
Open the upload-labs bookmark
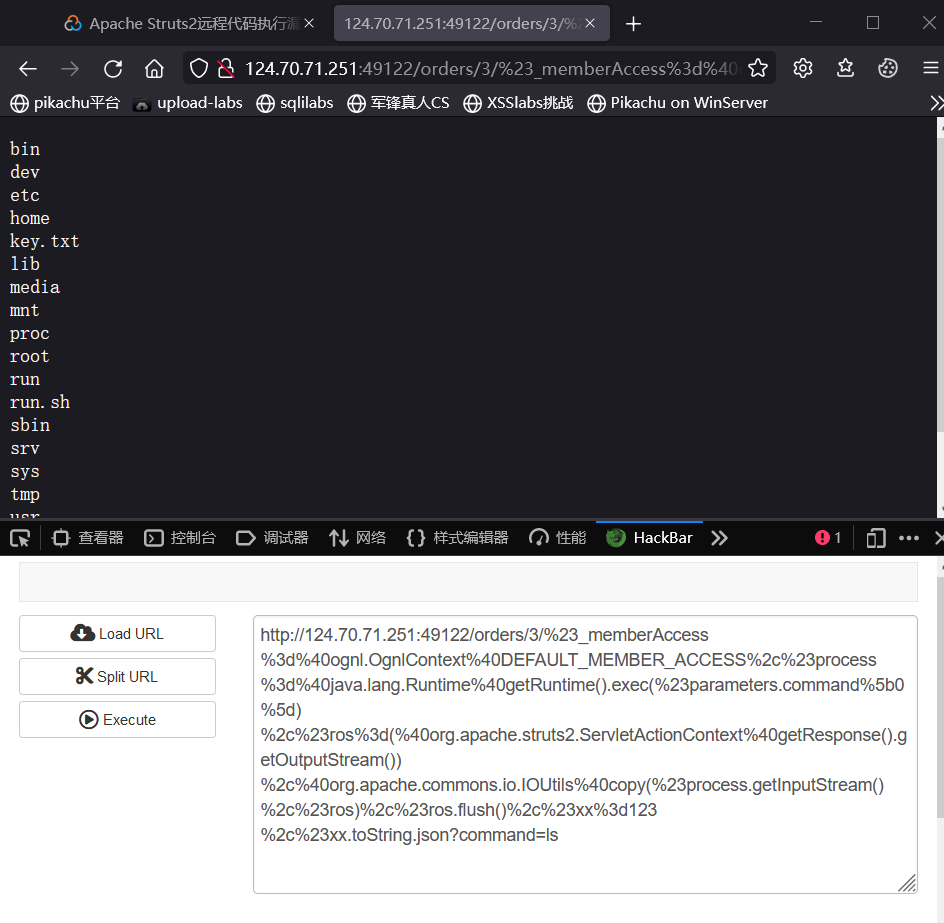coord(188,103)
